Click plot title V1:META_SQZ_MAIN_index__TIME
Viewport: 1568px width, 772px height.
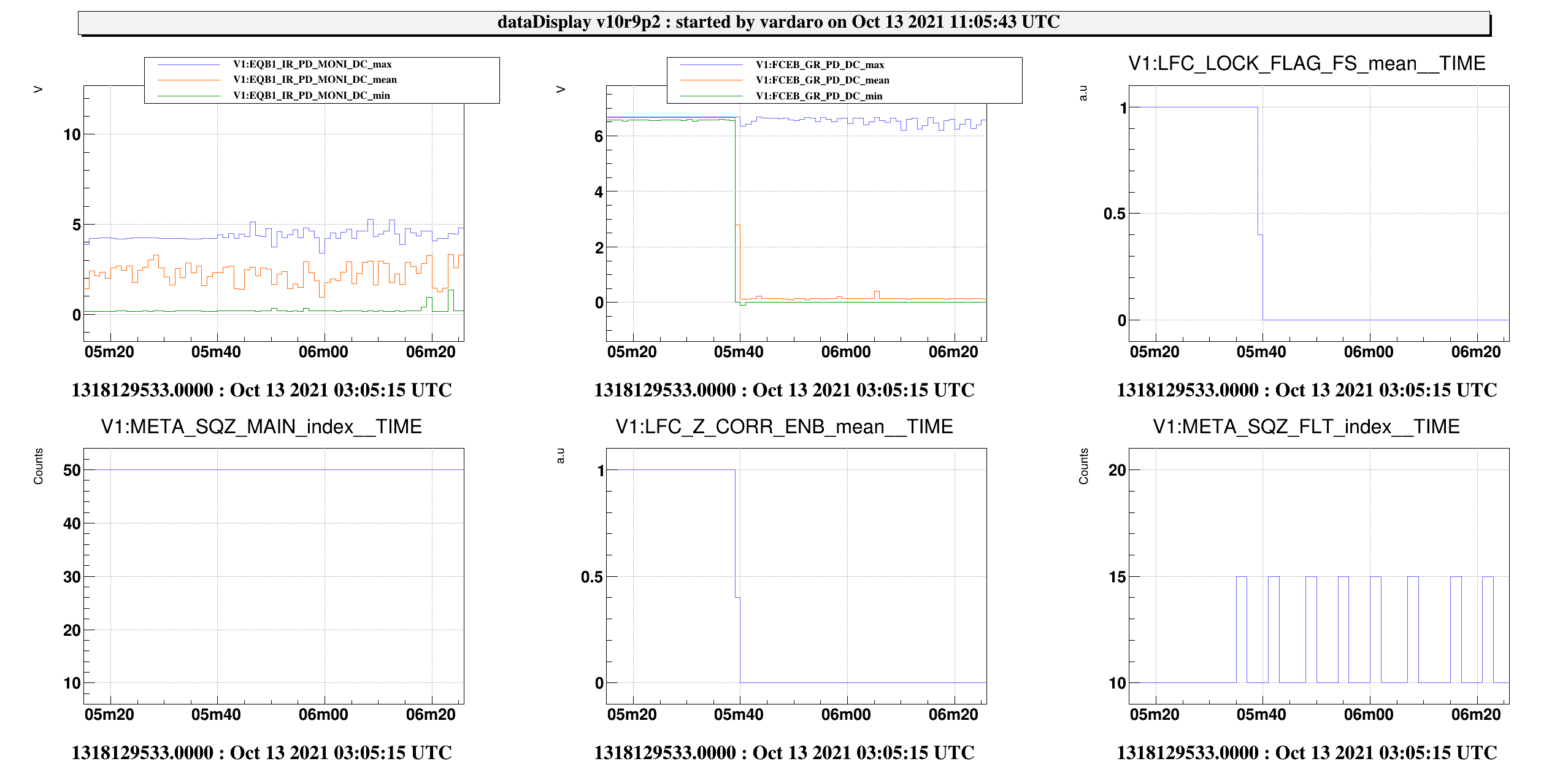pos(261,427)
